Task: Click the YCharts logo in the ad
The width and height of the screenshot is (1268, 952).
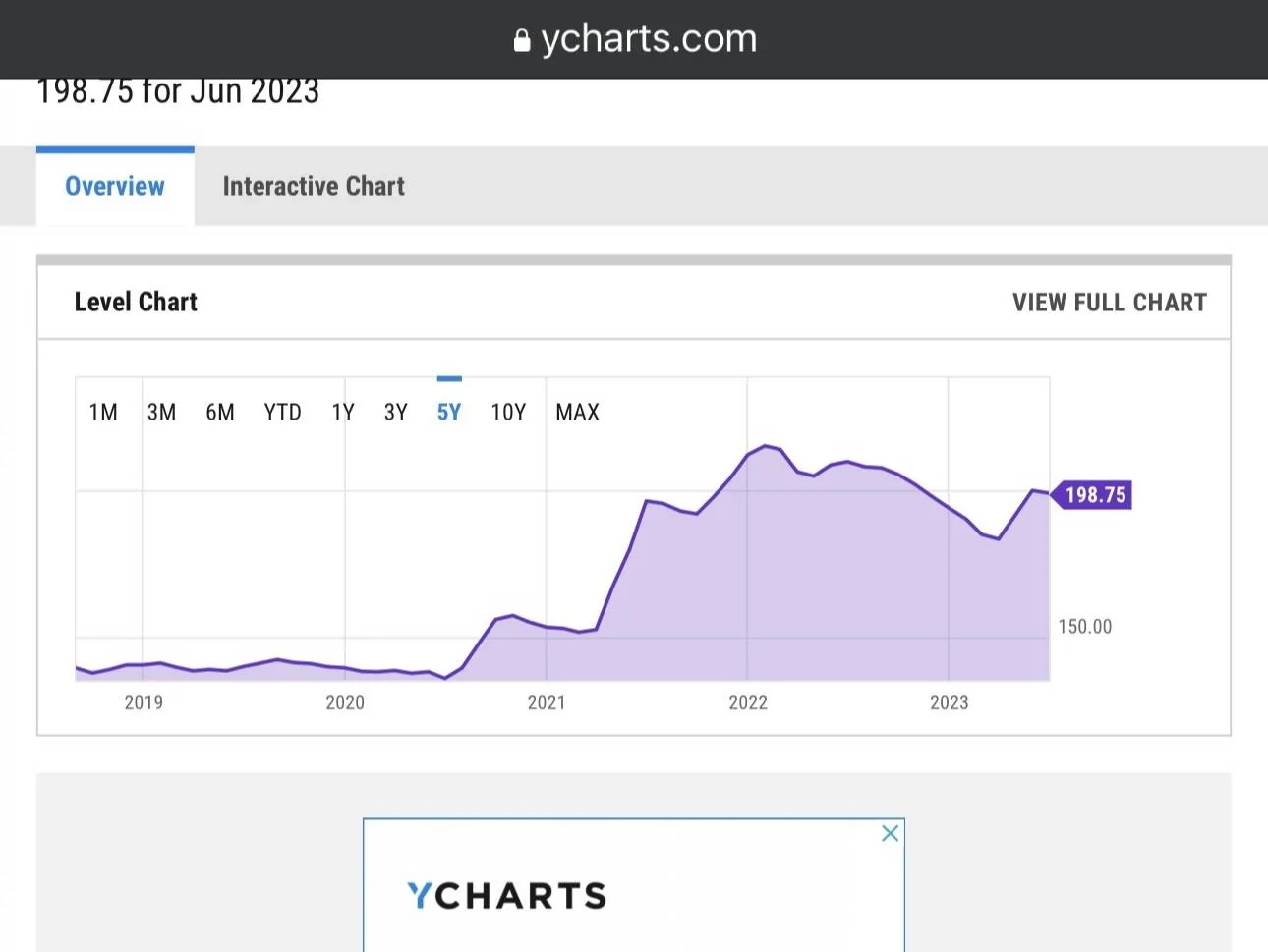Action: pyautogui.click(x=506, y=895)
